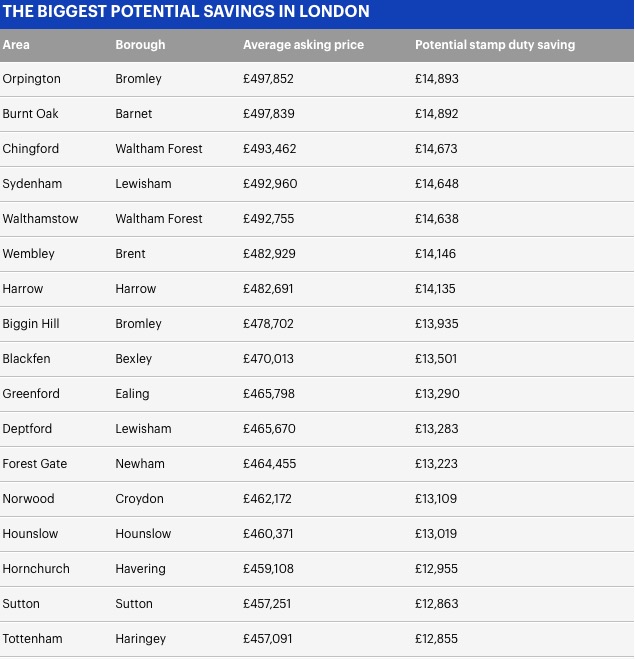635x659 pixels.
Task: Click Blackfen's asking price £470,013
Action: click(268, 358)
